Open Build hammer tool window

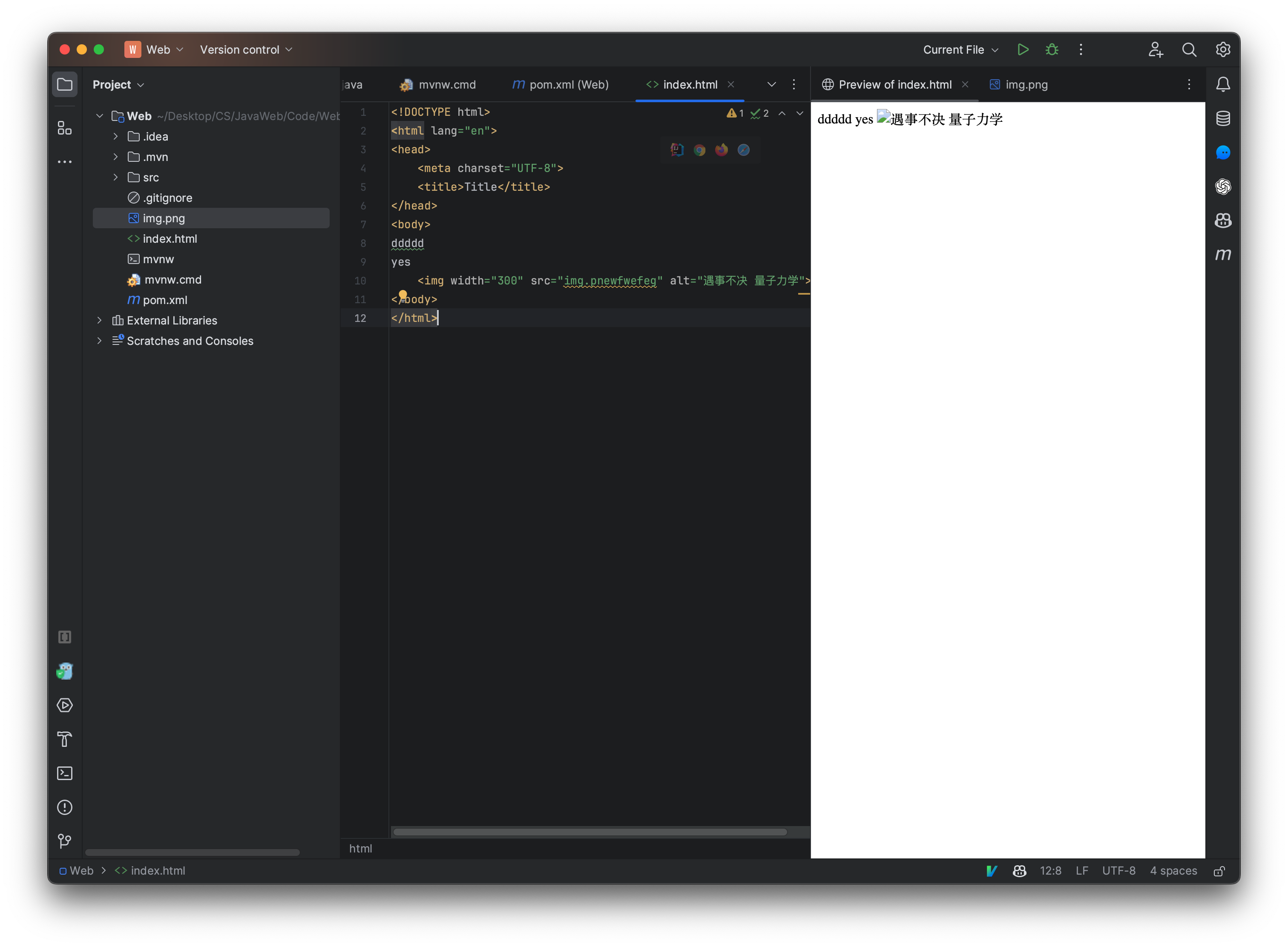coord(65,740)
